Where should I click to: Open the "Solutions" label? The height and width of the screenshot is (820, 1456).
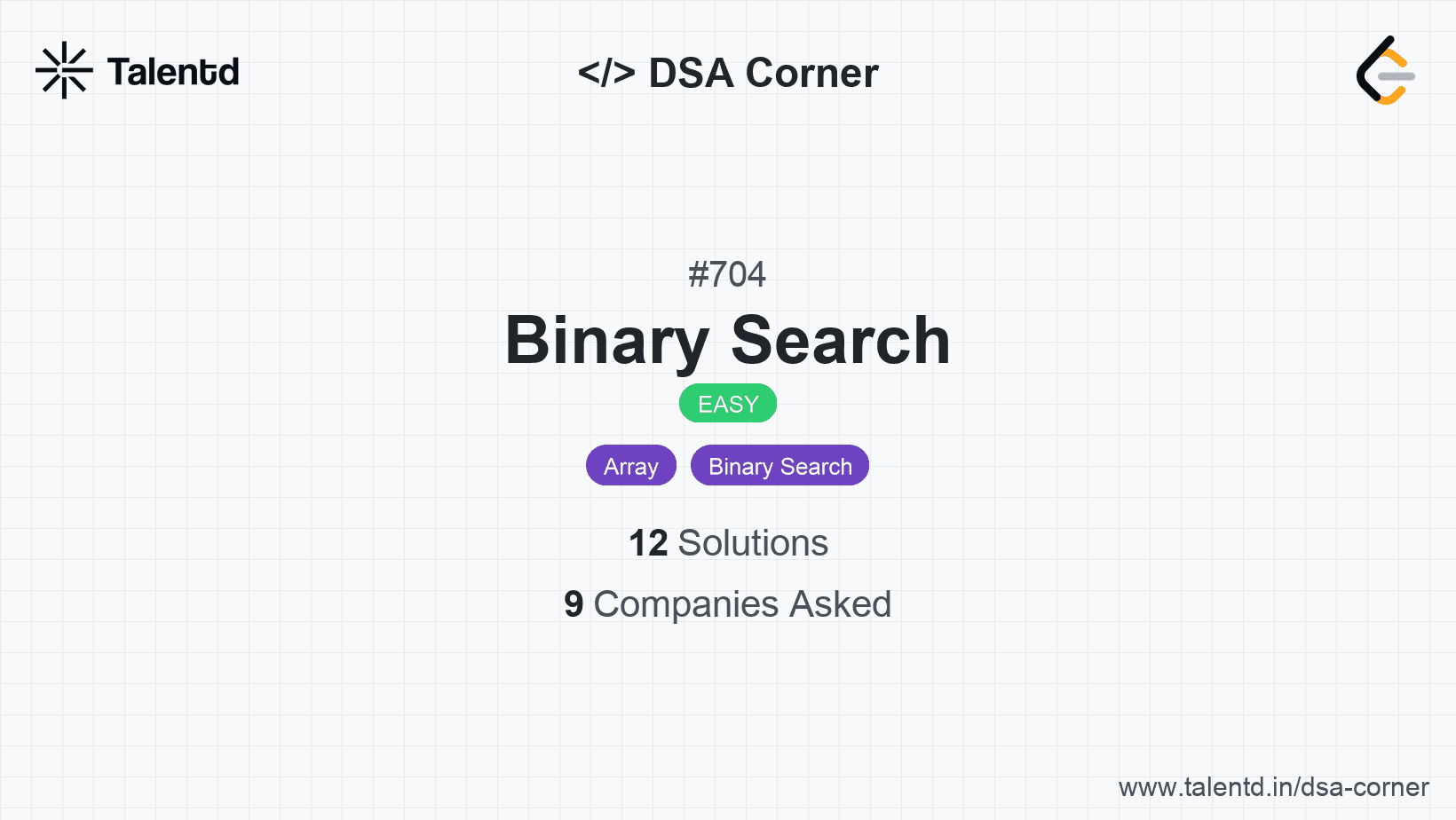(753, 543)
